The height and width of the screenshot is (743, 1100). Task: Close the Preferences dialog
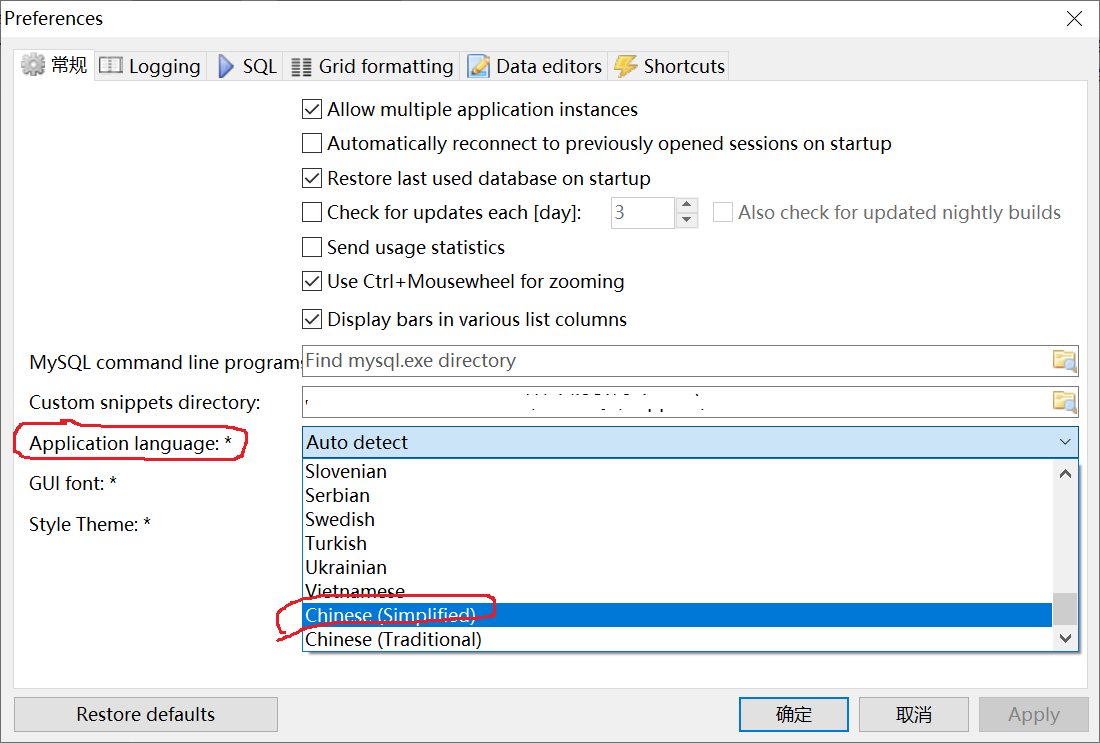1074,18
